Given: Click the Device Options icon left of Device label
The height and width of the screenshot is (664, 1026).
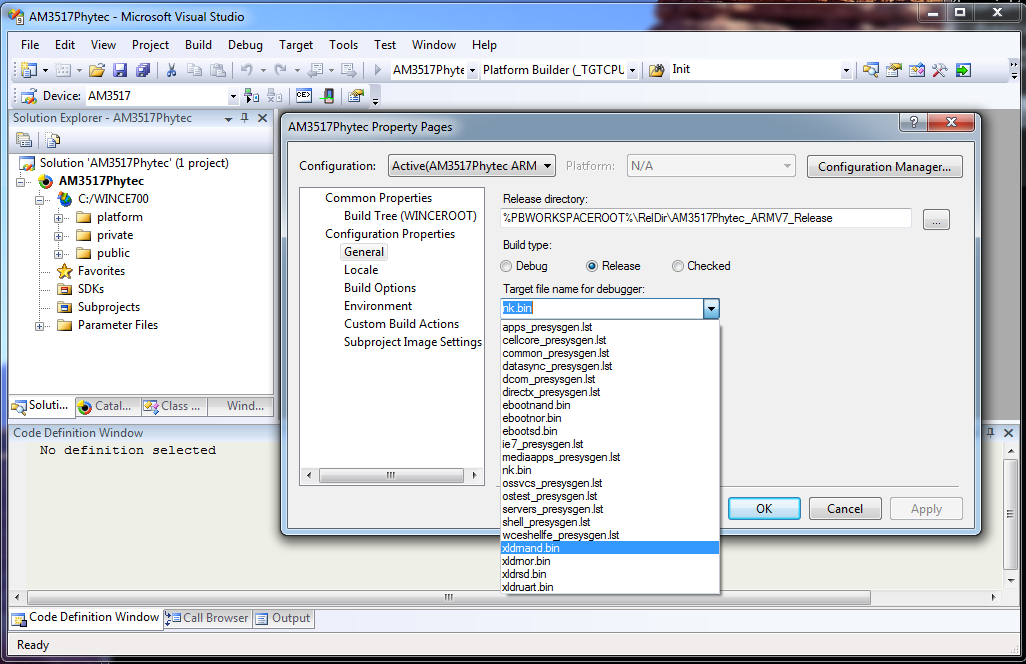Looking at the screenshot, I should pyautogui.click(x=29, y=97).
